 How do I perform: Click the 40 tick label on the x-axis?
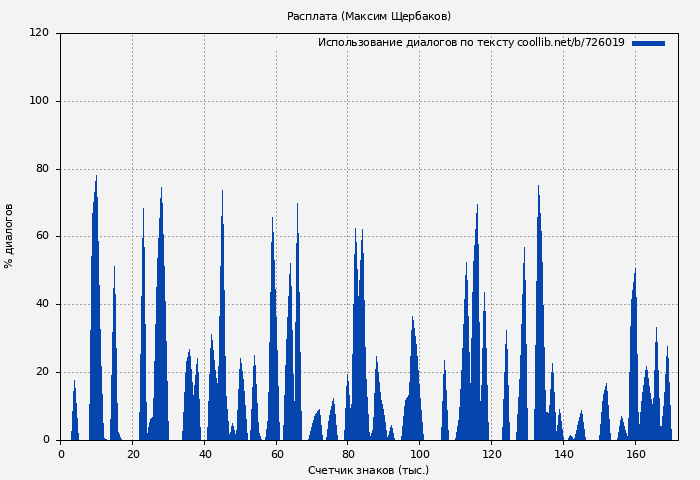click(204, 454)
